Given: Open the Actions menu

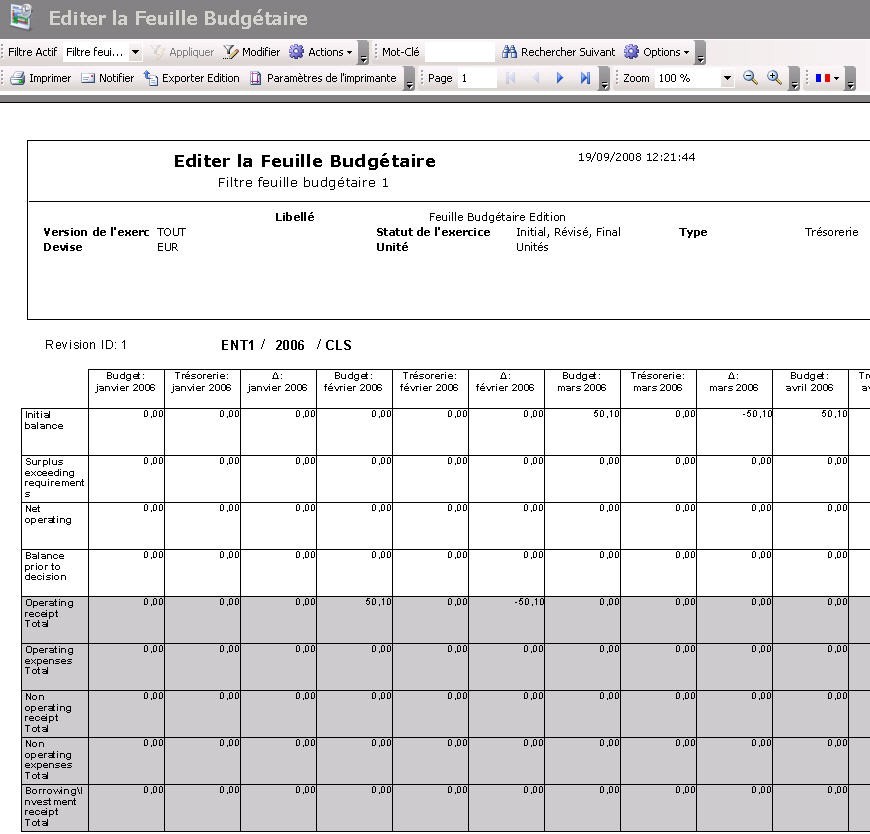Looking at the screenshot, I should pos(320,52).
